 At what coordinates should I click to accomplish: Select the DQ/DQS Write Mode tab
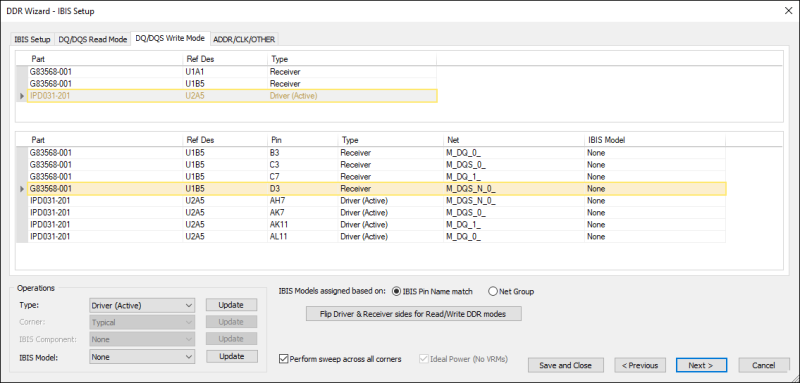[170, 38]
